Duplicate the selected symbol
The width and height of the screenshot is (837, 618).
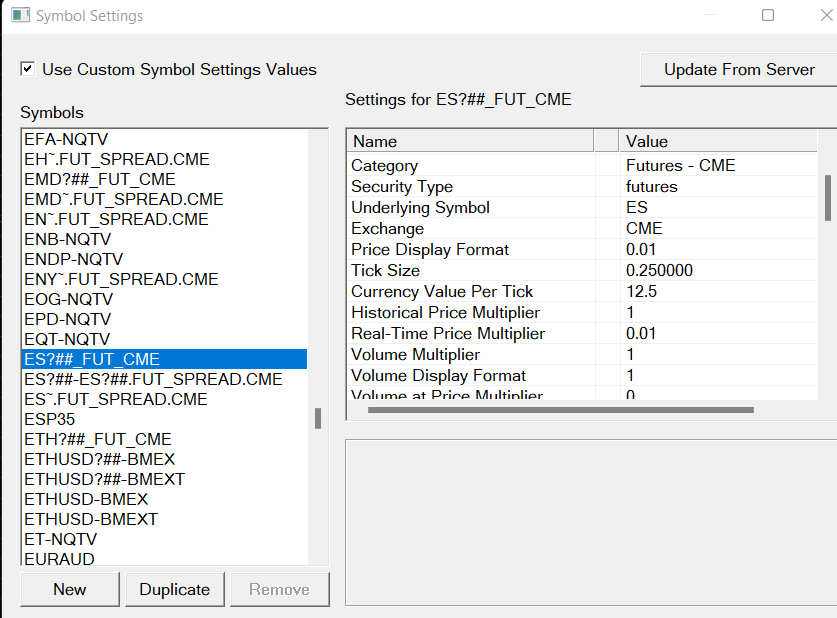coord(175,589)
